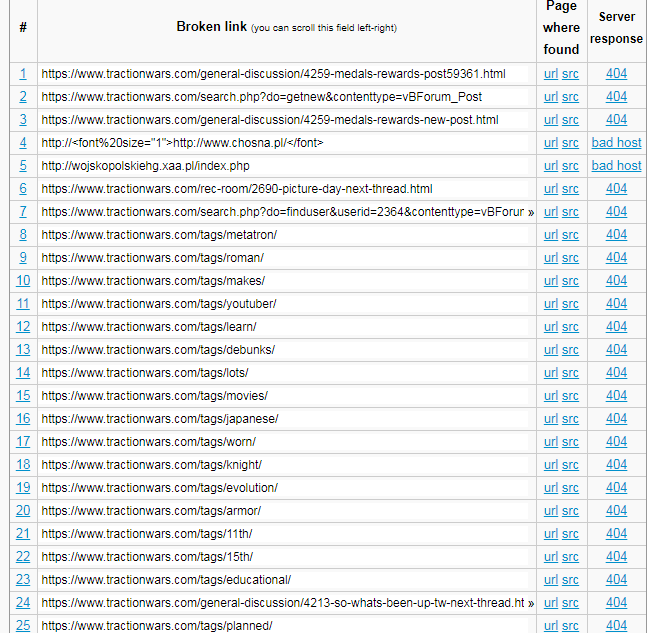Click the url link for tags/learn row
The height and width of the screenshot is (633, 647).
550,327
